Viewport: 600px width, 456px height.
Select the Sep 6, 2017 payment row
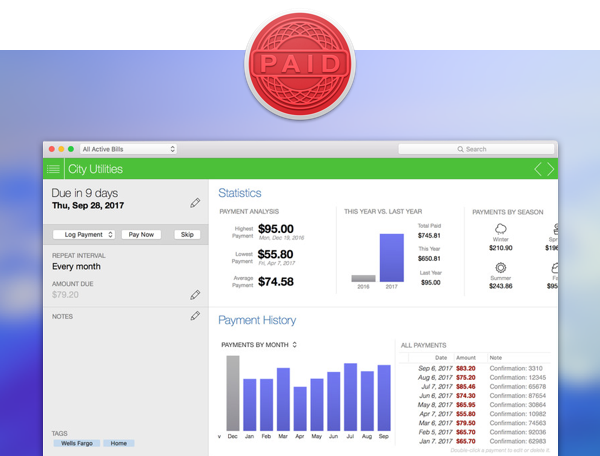coord(474,368)
